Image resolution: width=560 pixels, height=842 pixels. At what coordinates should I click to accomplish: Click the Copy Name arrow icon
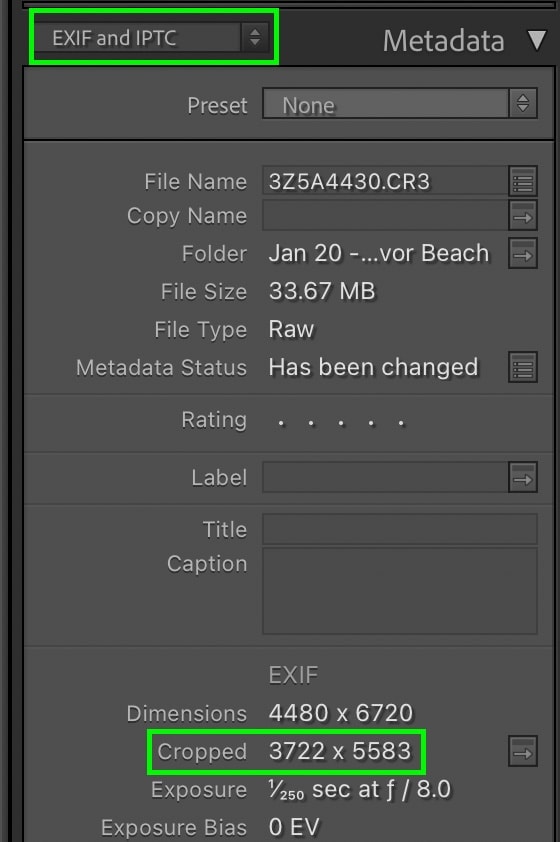tap(523, 216)
